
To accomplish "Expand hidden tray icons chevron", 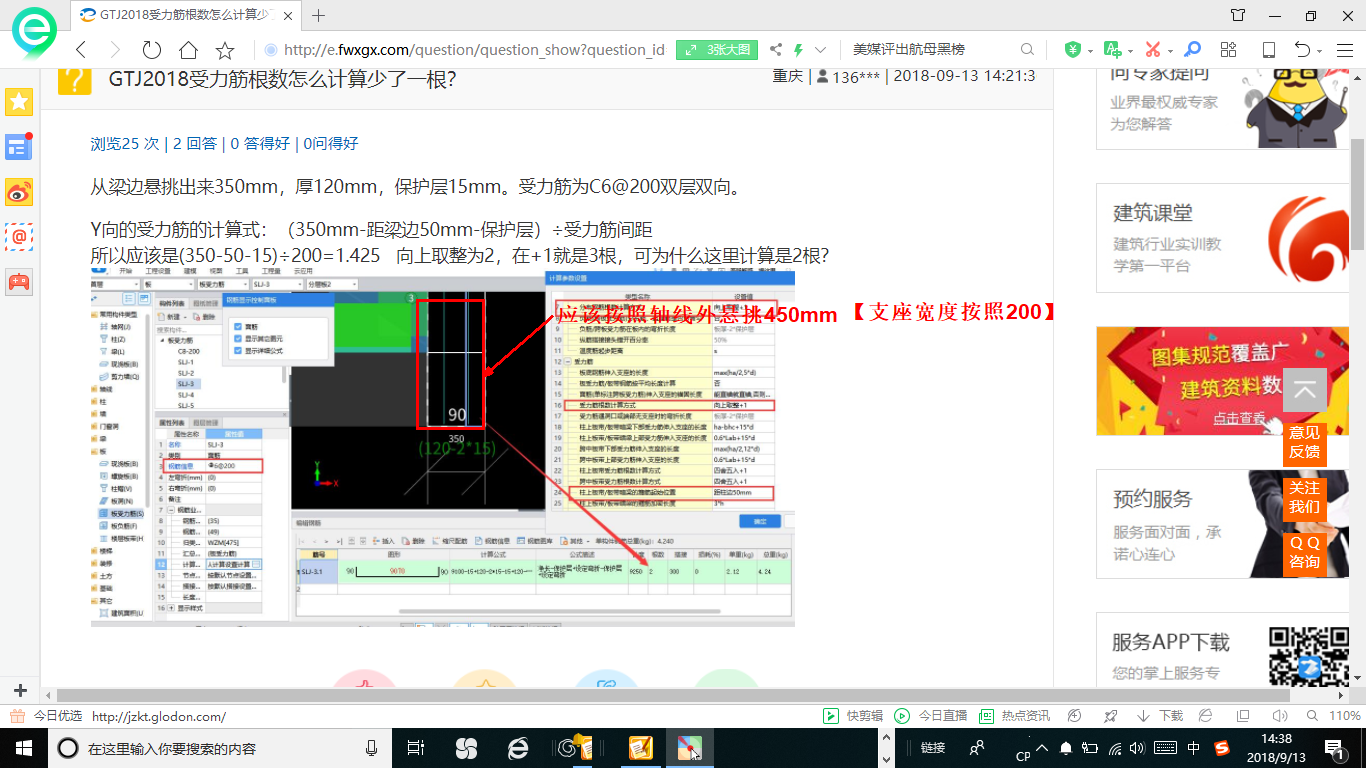I will click(x=1043, y=748).
